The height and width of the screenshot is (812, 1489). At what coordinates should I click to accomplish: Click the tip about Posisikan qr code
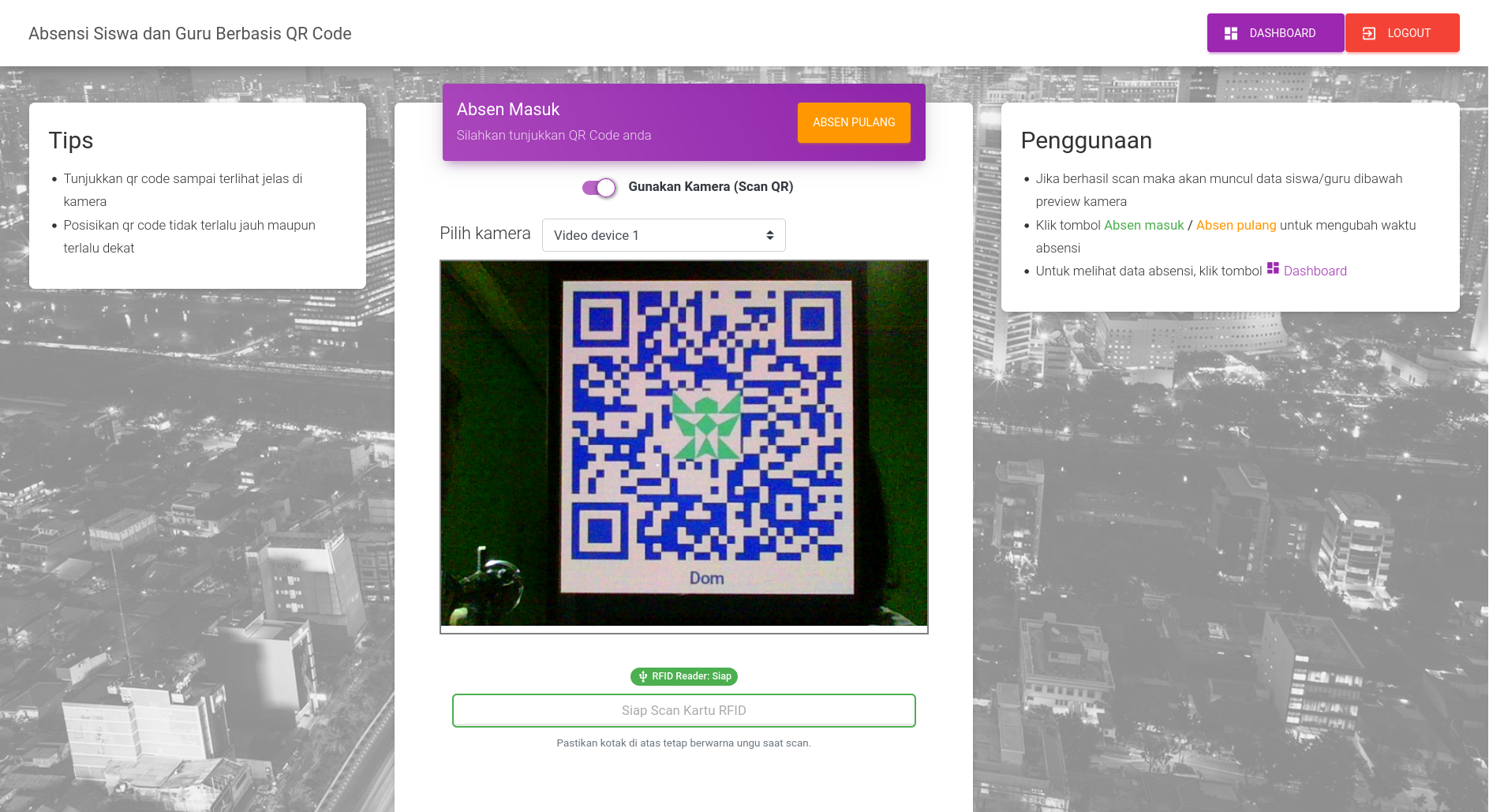(x=189, y=237)
